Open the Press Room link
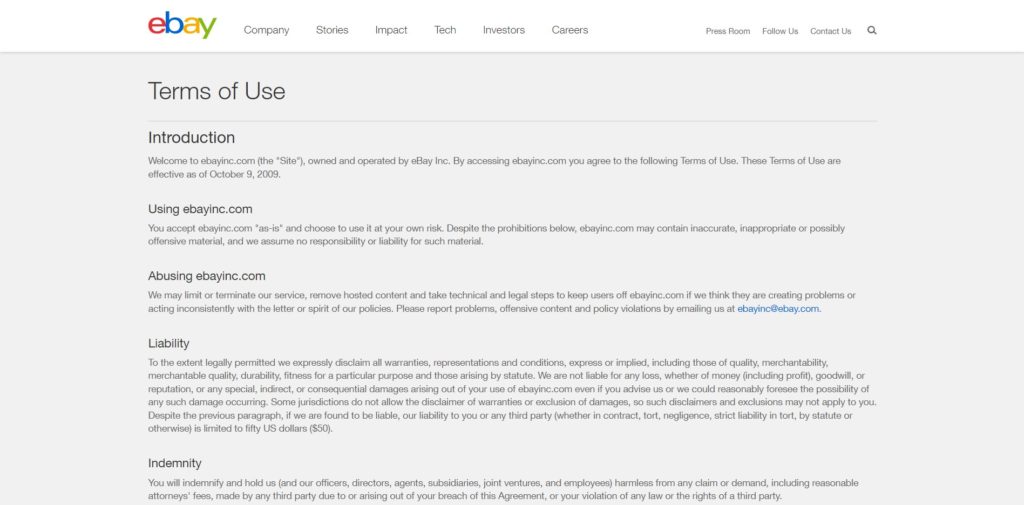This screenshot has width=1024, height=505. click(x=728, y=31)
